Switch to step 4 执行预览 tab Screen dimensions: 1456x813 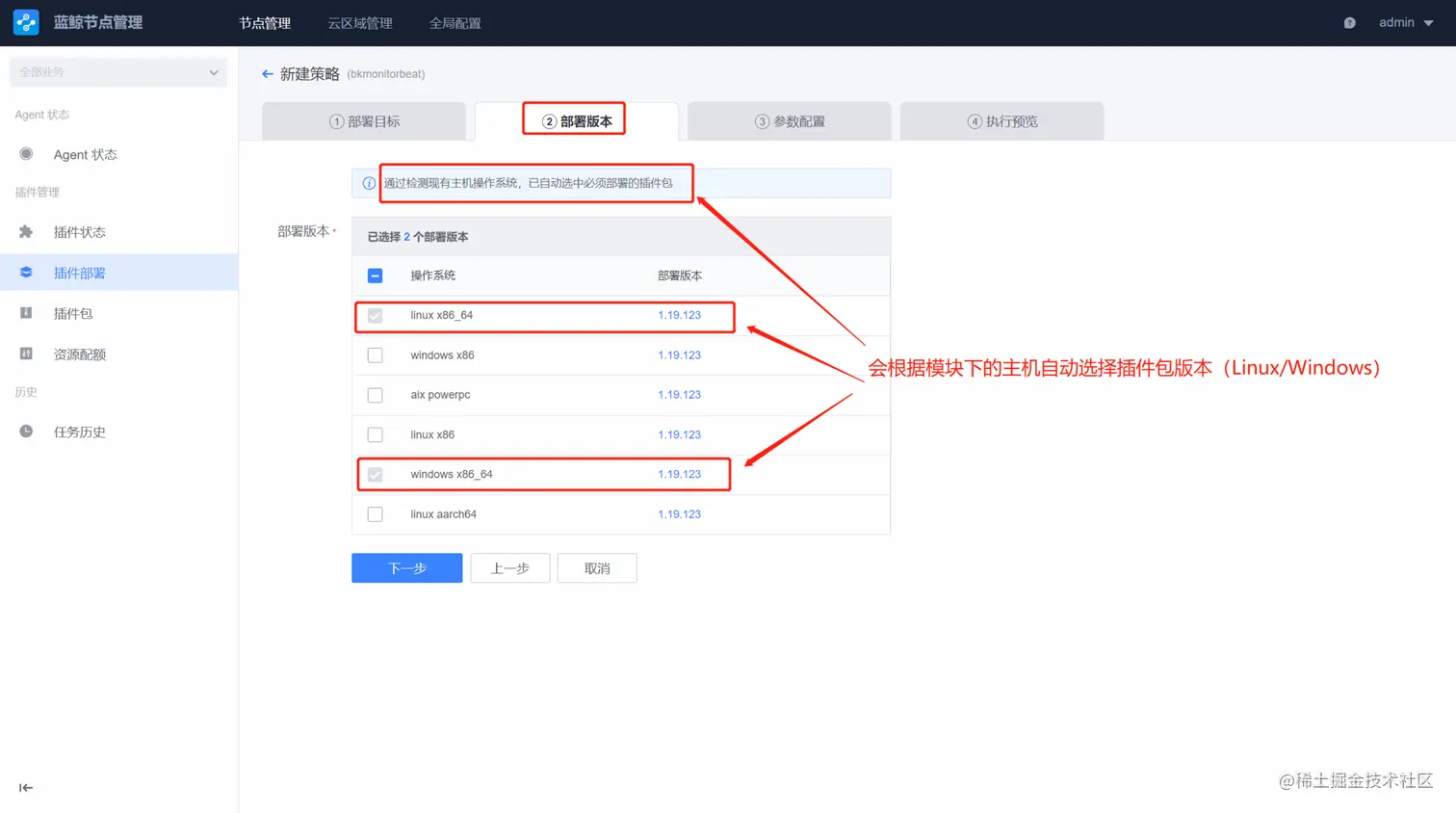(1002, 121)
